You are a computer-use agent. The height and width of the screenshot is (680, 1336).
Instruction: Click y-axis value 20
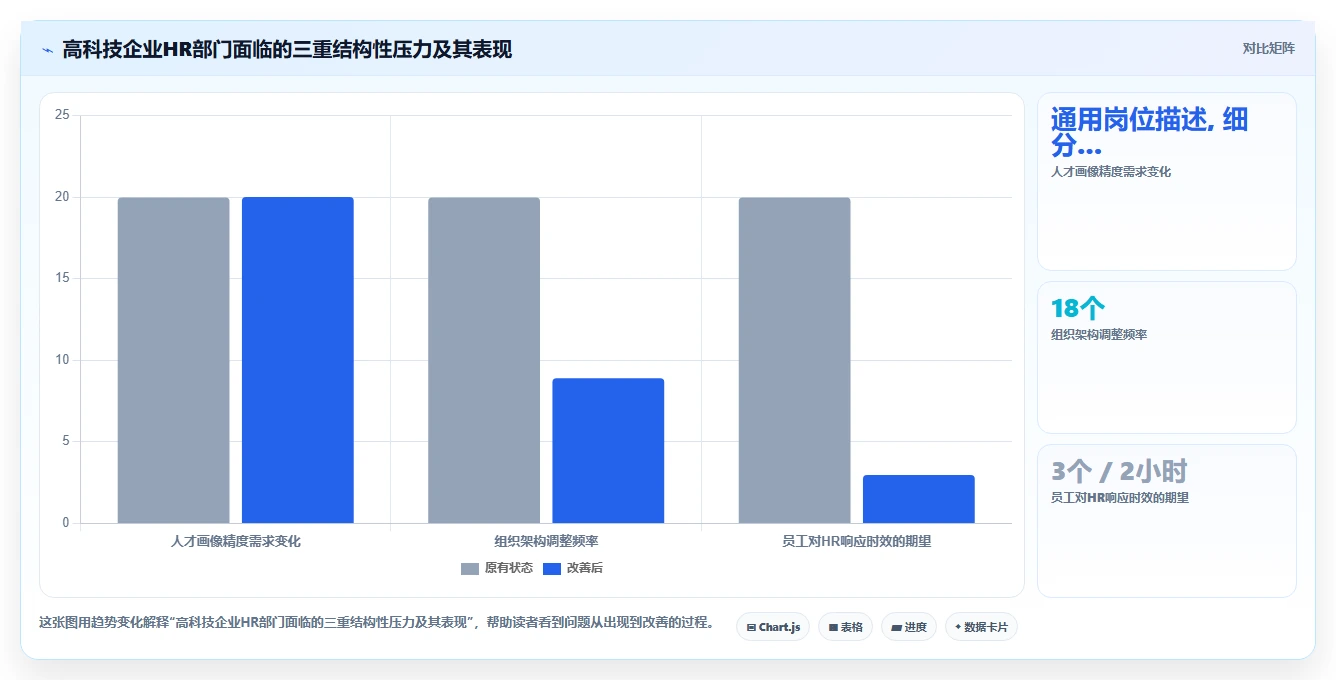tap(62, 197)
